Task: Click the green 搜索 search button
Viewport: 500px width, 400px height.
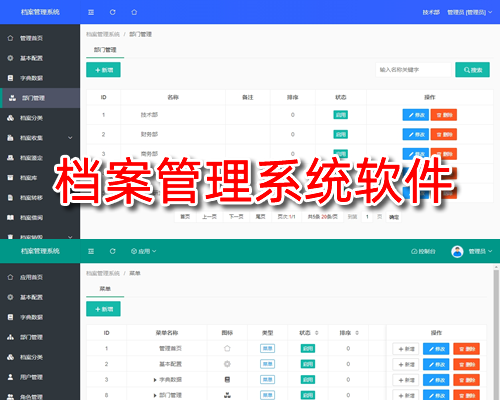Action: [x=472, y=70]
